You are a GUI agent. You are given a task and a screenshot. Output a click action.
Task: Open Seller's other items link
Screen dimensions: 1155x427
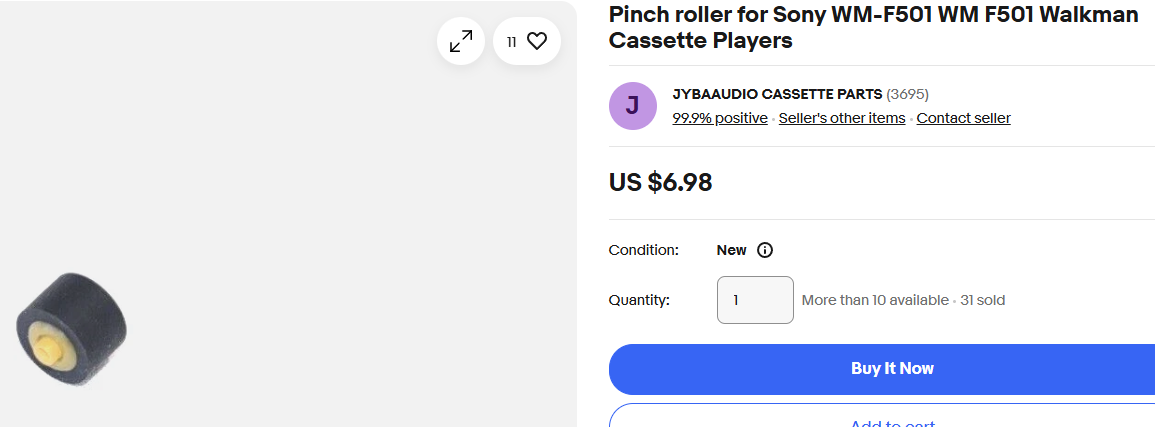tap(842, 118)
